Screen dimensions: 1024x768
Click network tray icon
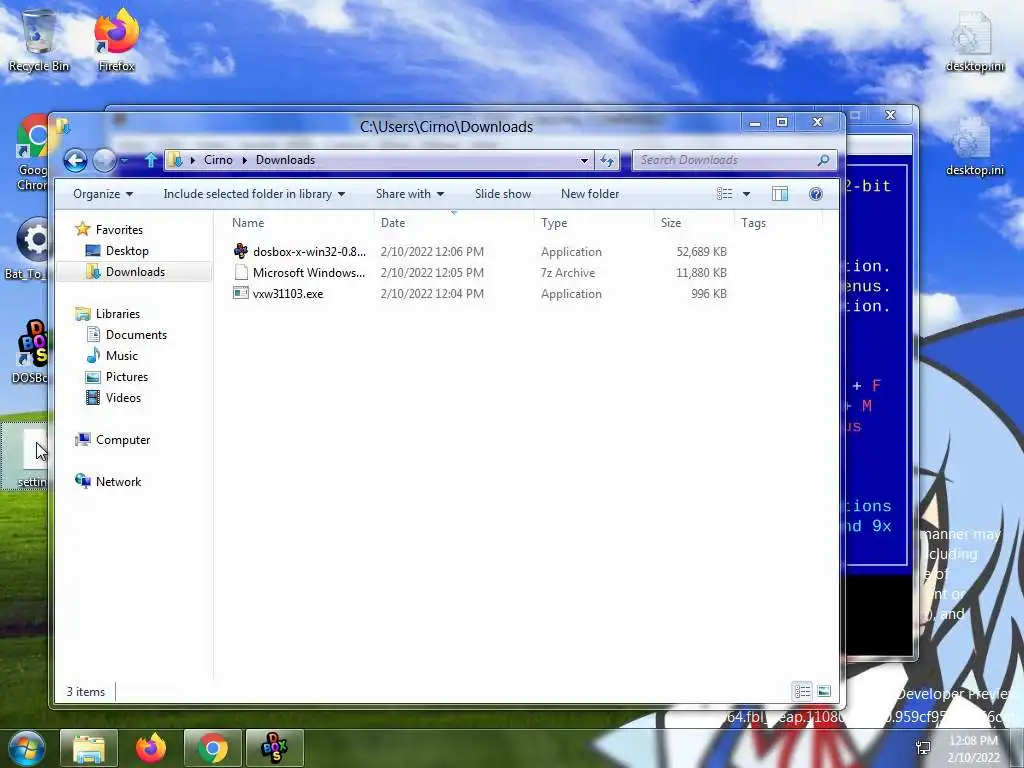pyautogui.click(x=923, y=748)
